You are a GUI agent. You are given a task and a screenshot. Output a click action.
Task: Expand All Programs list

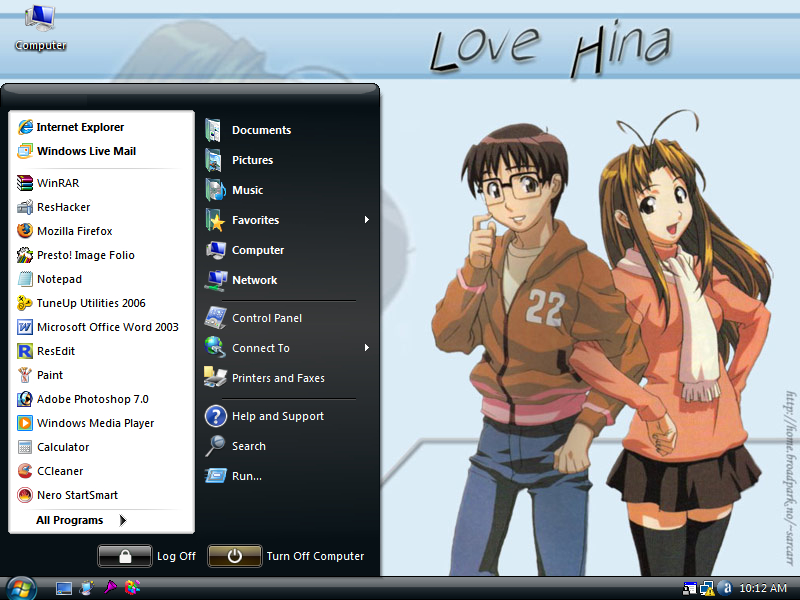point(81,520)
